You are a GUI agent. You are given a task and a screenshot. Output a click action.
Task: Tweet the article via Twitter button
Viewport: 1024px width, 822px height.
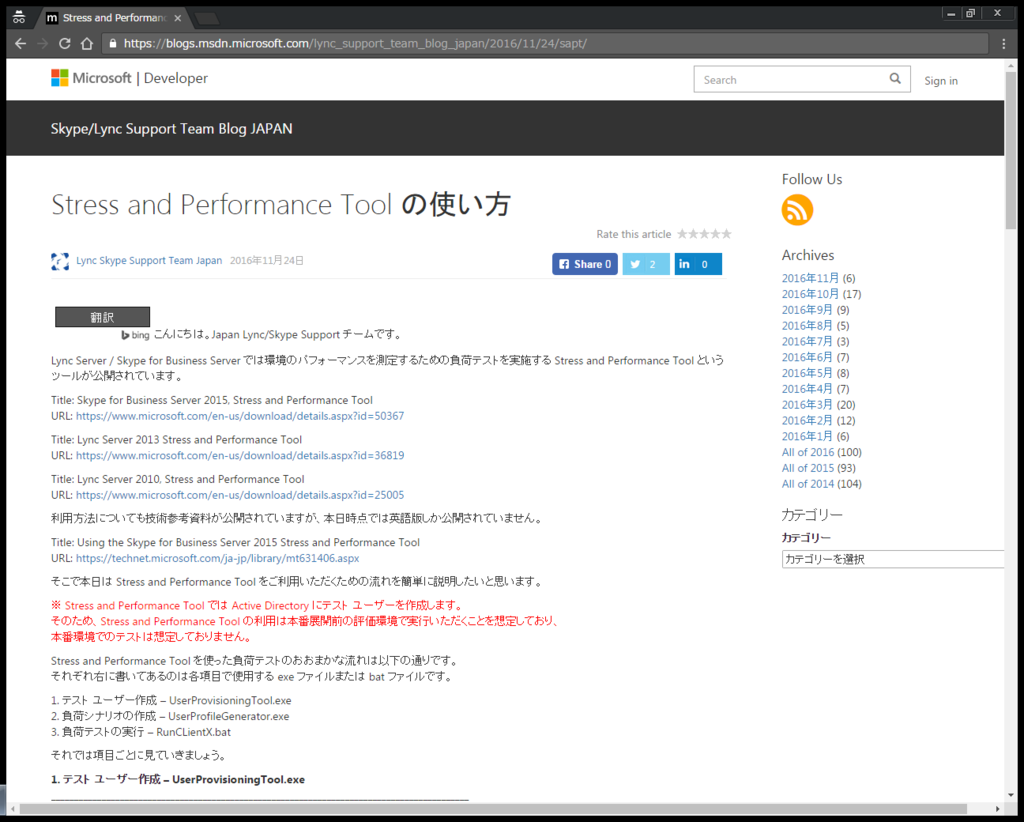coord(645,264)
